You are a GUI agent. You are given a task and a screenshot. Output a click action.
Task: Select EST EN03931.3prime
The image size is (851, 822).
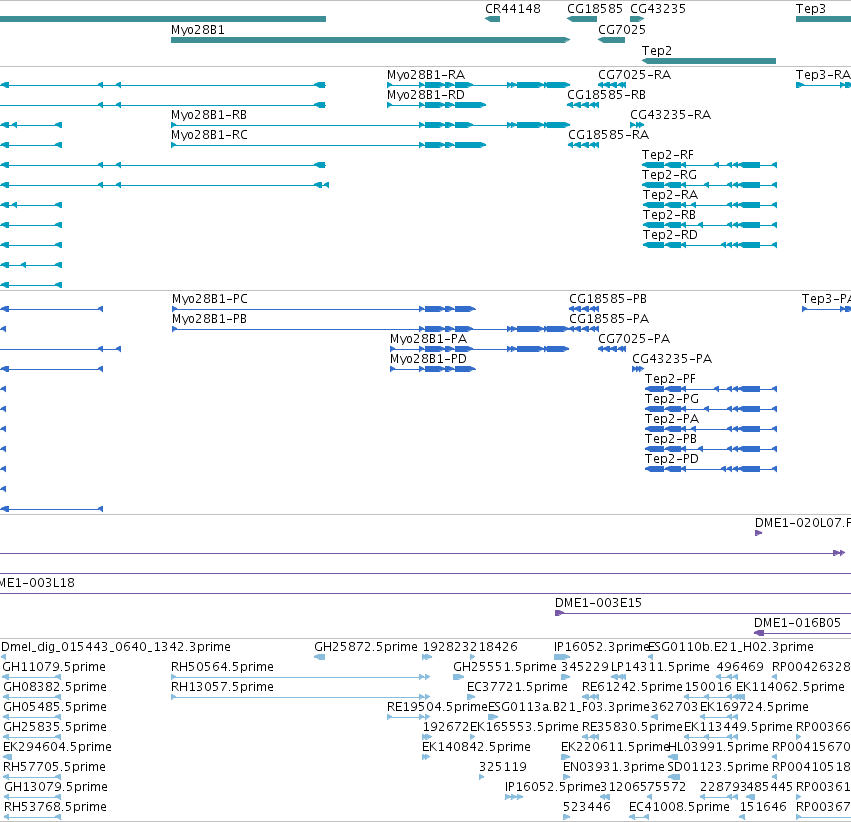coord(568,778)
